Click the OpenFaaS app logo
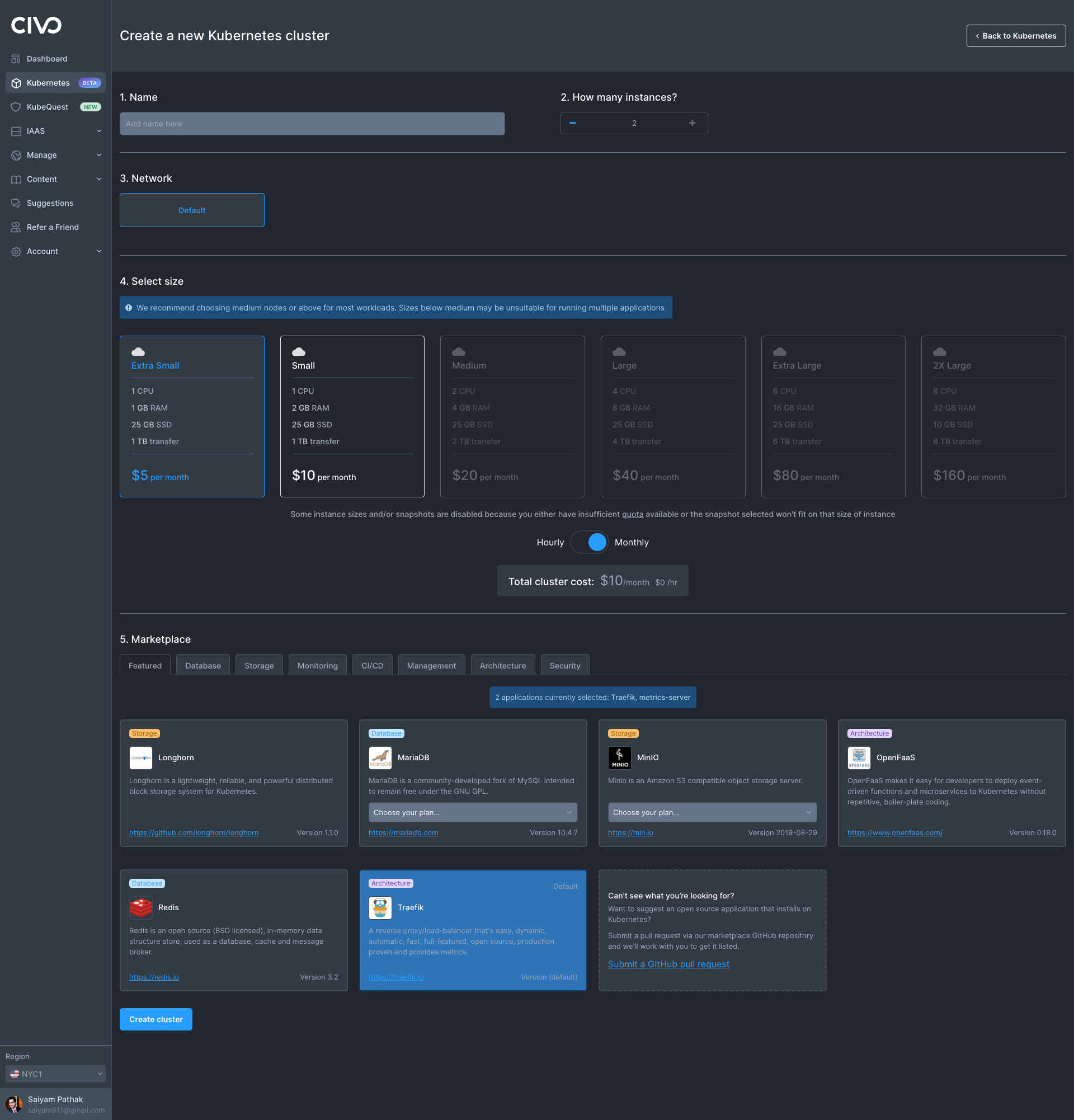1074x1120 pixels. tap(859, 757)
